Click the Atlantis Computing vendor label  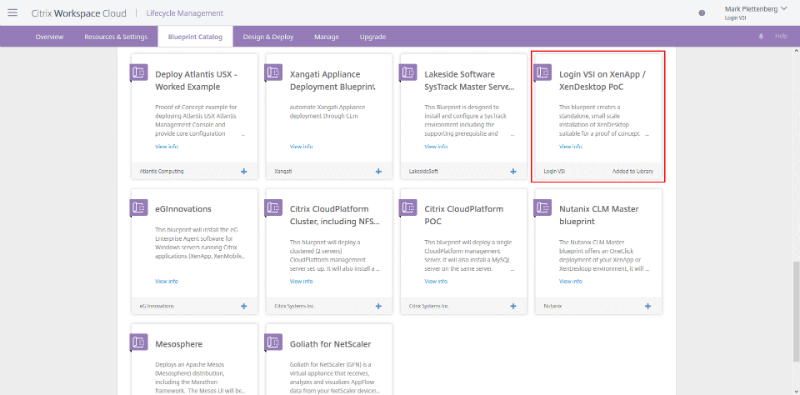[x=161, y=171]
